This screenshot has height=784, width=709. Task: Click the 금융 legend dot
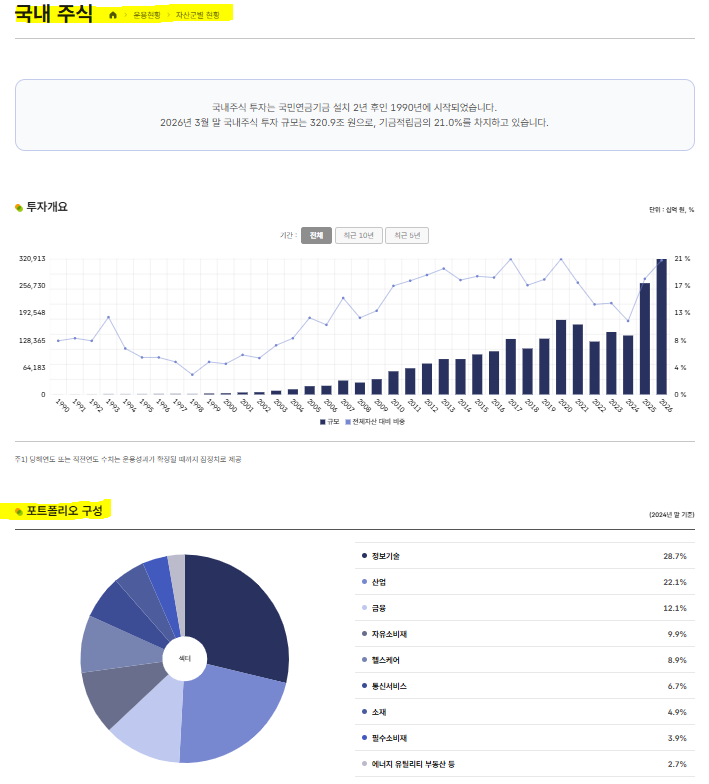pyautogui.click(x=364, y=608)
